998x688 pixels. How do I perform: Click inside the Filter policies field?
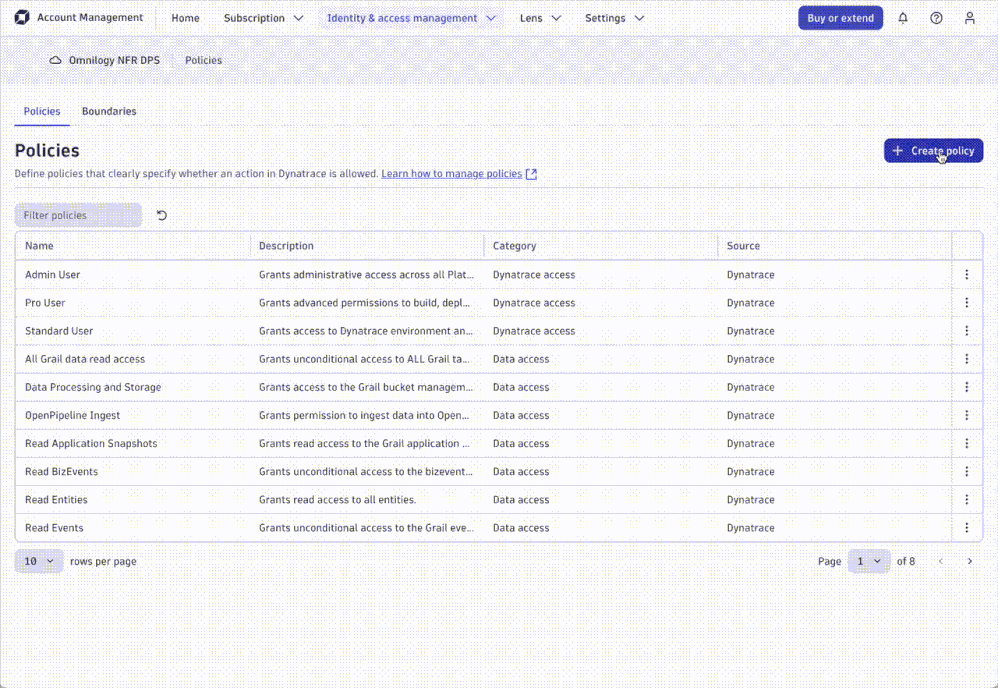(x=78, y=215)
